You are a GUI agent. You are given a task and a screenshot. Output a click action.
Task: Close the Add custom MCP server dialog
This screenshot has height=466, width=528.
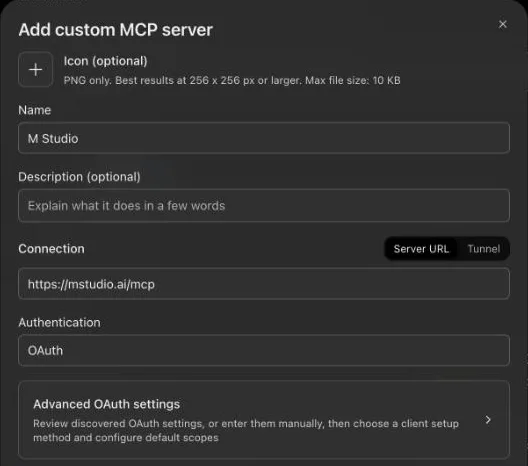pyautogui.click(x=502, y=24)
